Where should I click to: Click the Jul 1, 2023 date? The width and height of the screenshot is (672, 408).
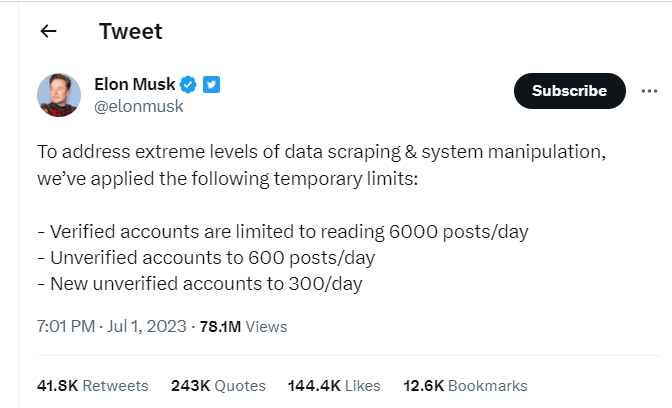pos(147,327)
